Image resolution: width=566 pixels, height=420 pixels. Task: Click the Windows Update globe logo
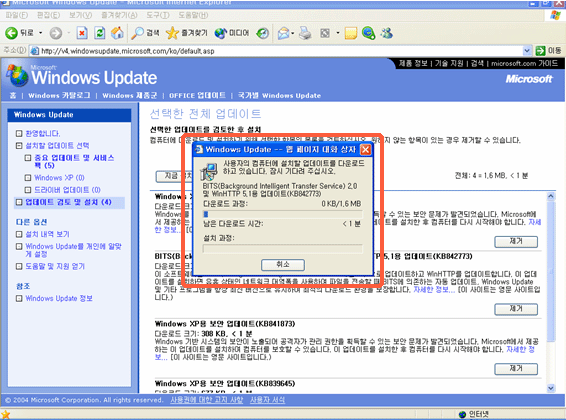point(17,76)
